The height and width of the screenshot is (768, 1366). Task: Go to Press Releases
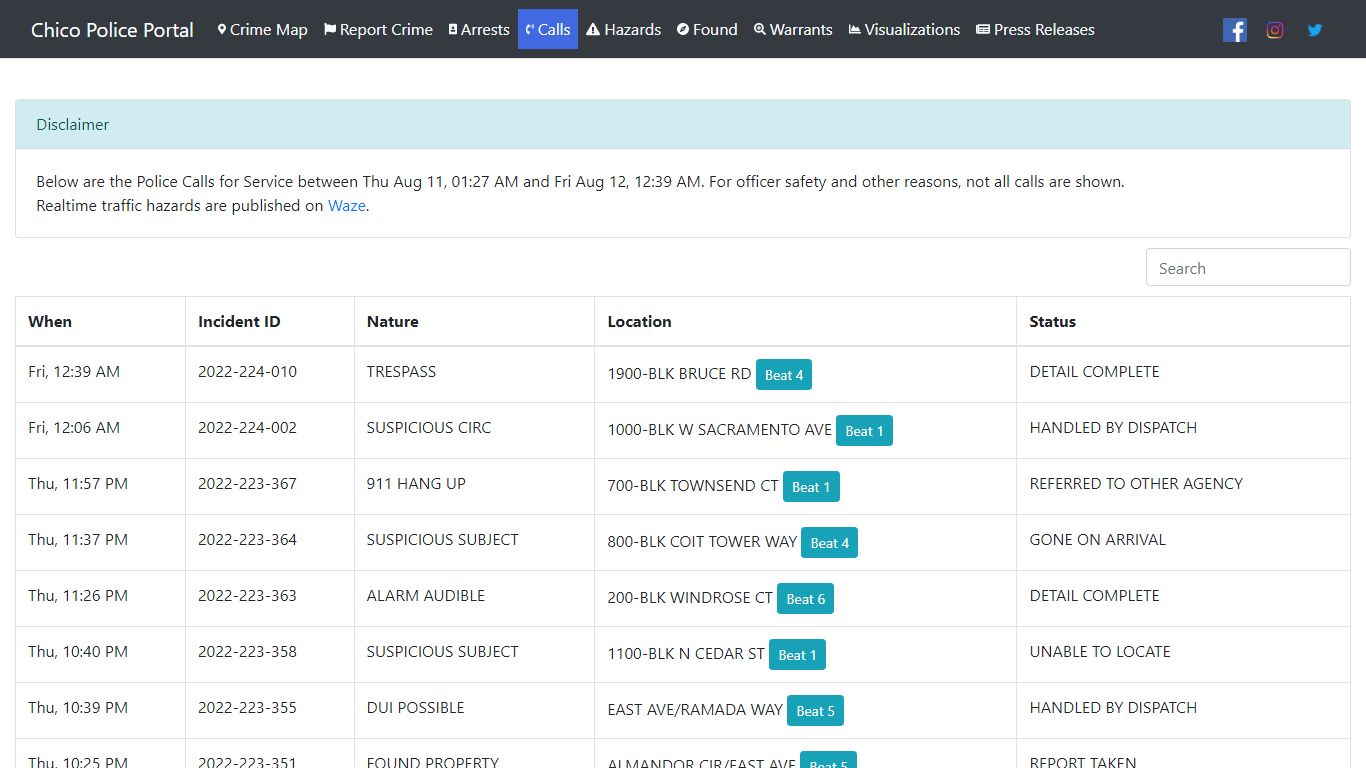pyautogui.click(x=1035, y=30)
